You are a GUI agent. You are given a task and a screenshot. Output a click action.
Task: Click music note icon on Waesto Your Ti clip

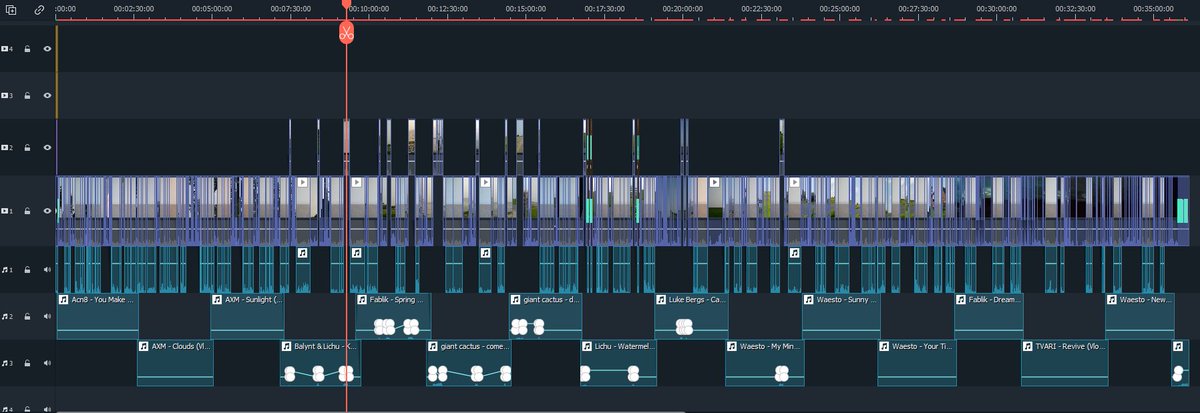click(x=884, y=346)
